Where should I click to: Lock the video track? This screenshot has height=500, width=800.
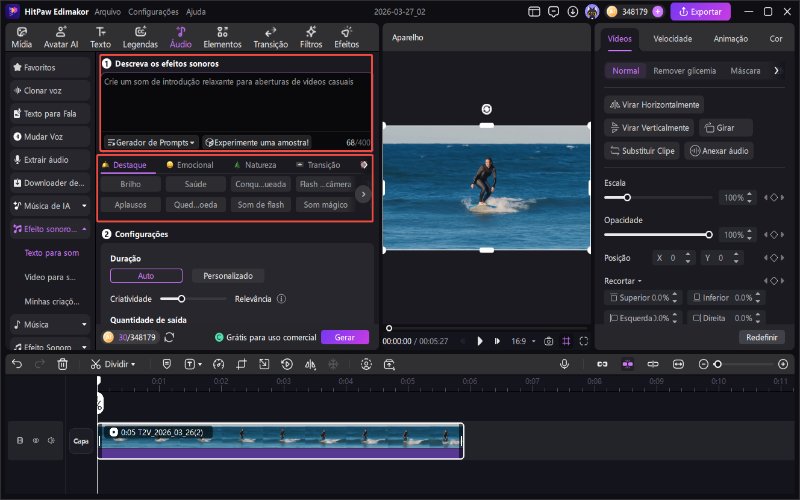click(20, 440)
